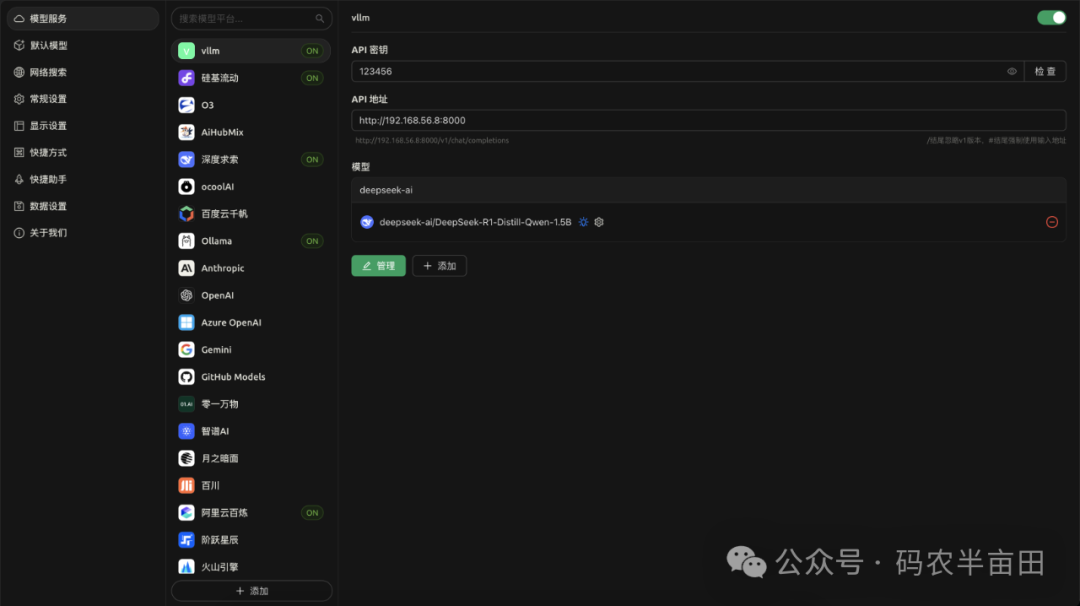Select the 火山引擎 provider icon

tap(186, 567)
